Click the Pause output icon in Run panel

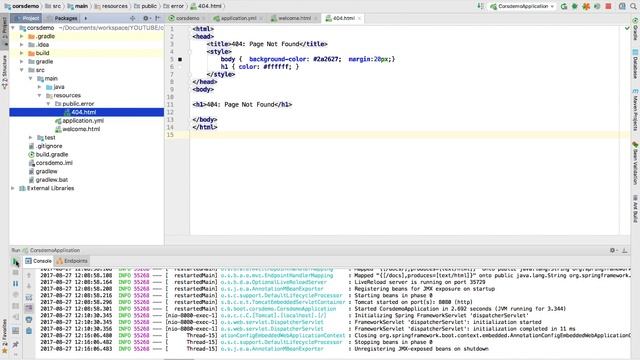click(x=16, y=283)
